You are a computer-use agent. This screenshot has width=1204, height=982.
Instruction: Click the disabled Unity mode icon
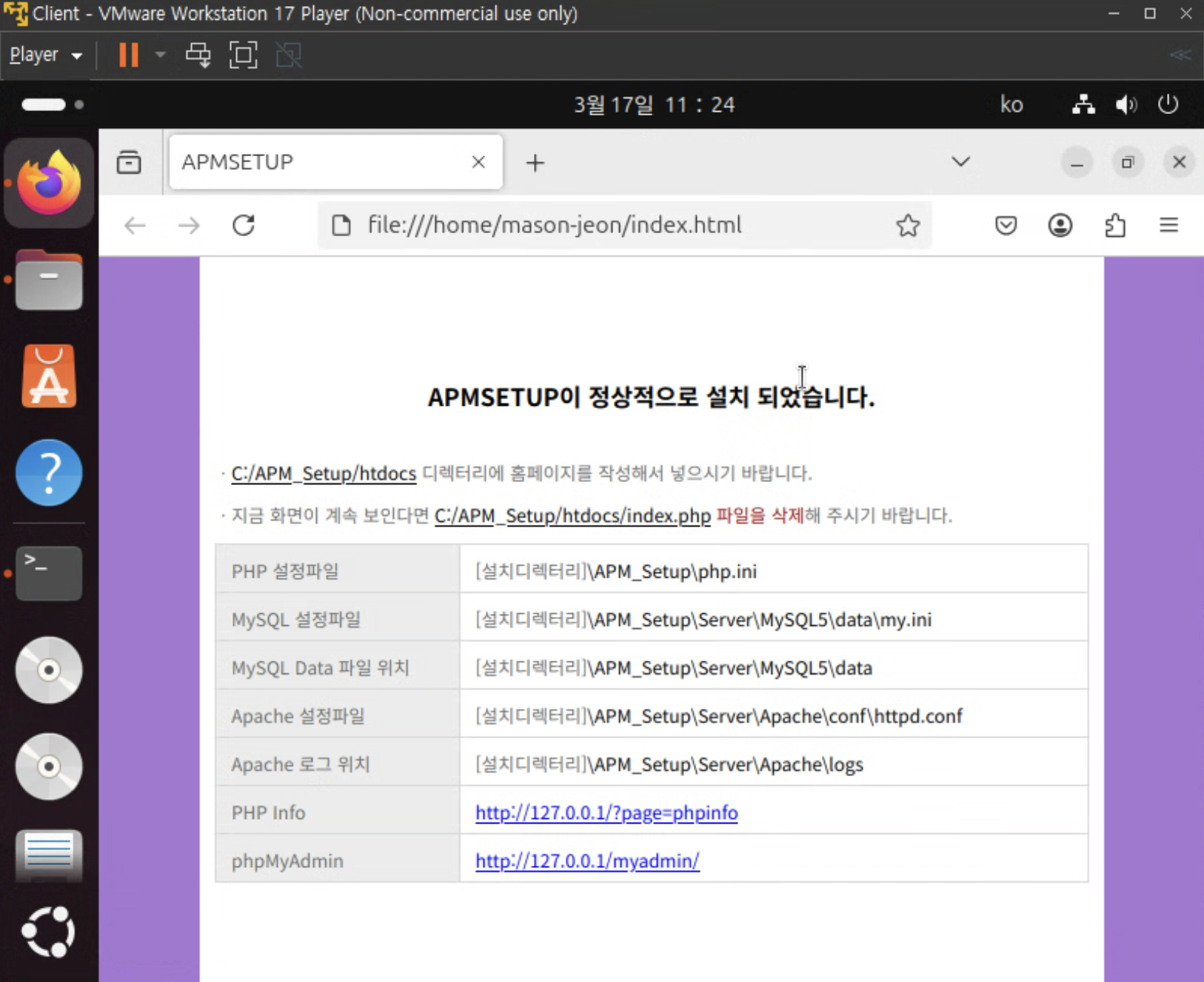click(289, 55)
